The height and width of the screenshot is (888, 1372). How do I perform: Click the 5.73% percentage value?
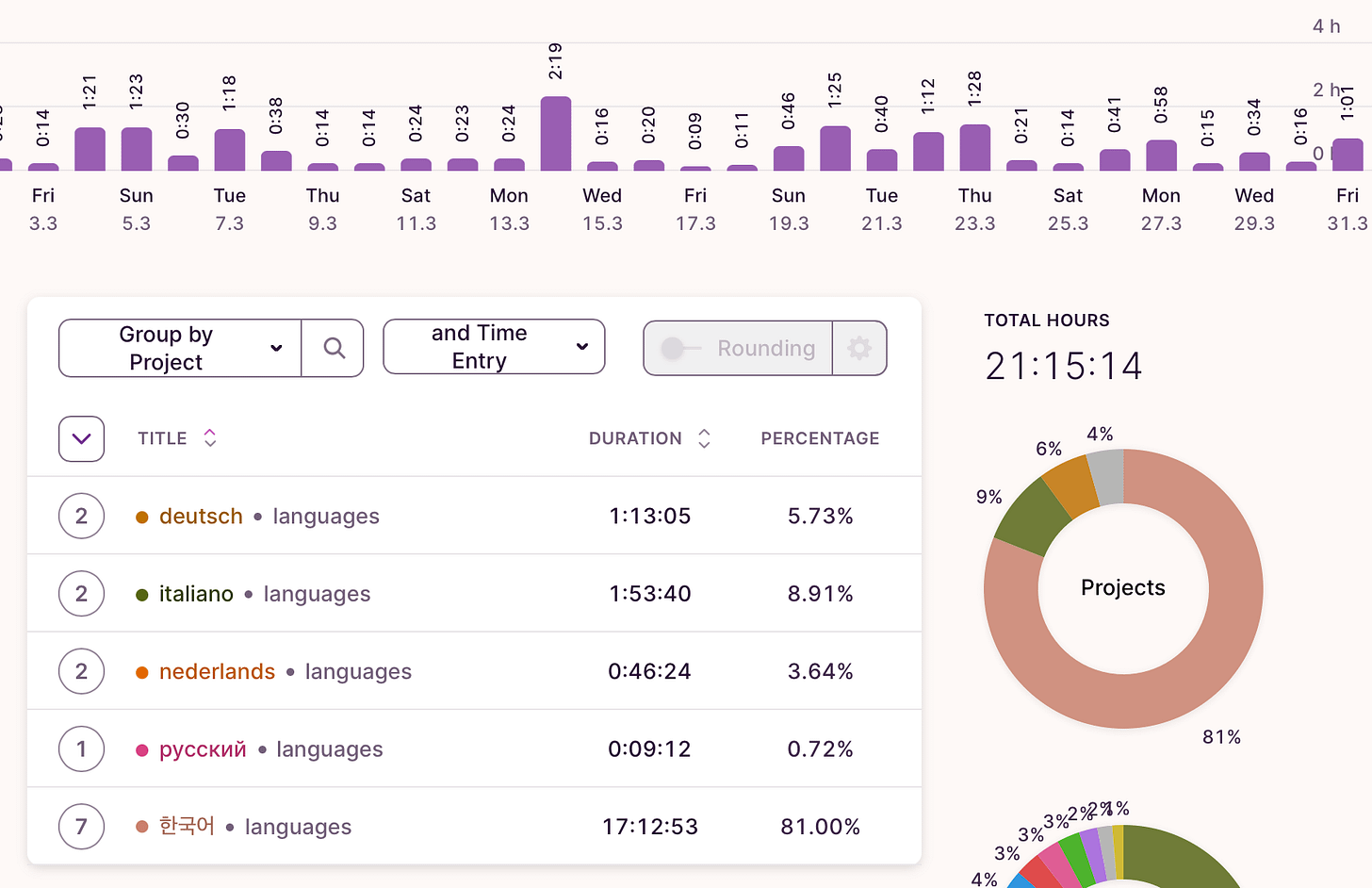820,516
